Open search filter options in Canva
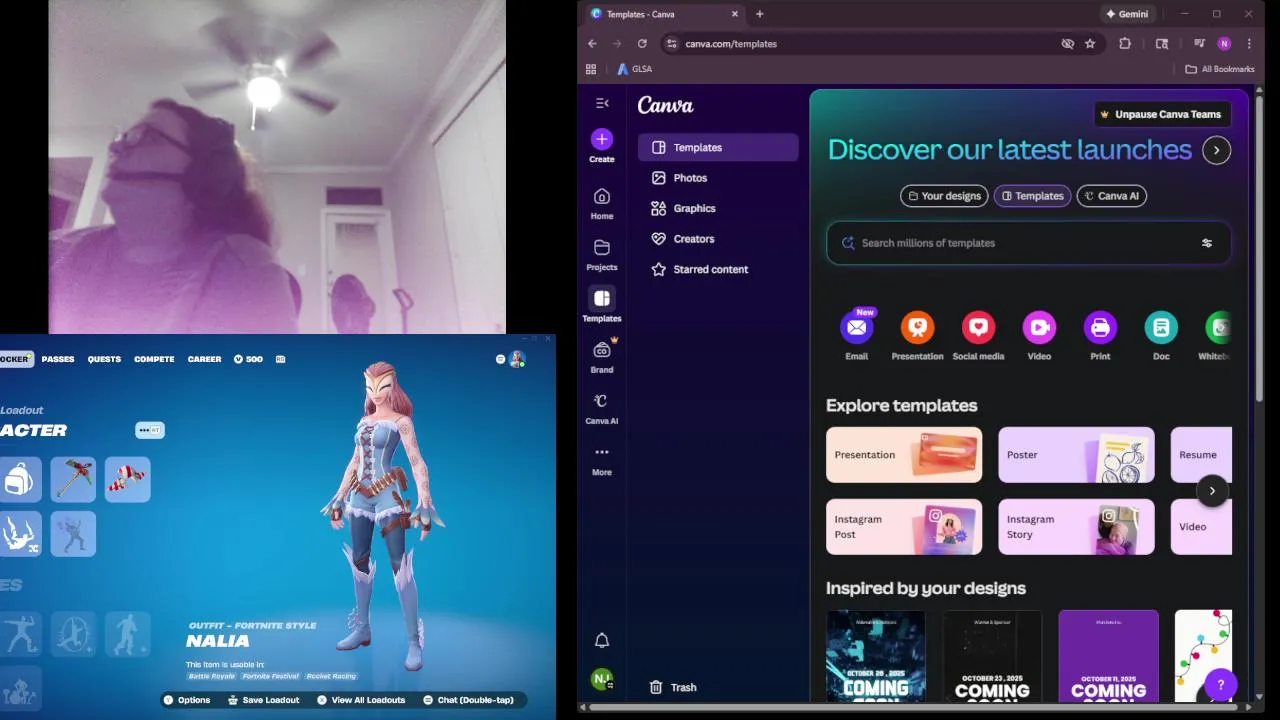This screenshot has height=720, width=1280. [x=1206, y=243]
